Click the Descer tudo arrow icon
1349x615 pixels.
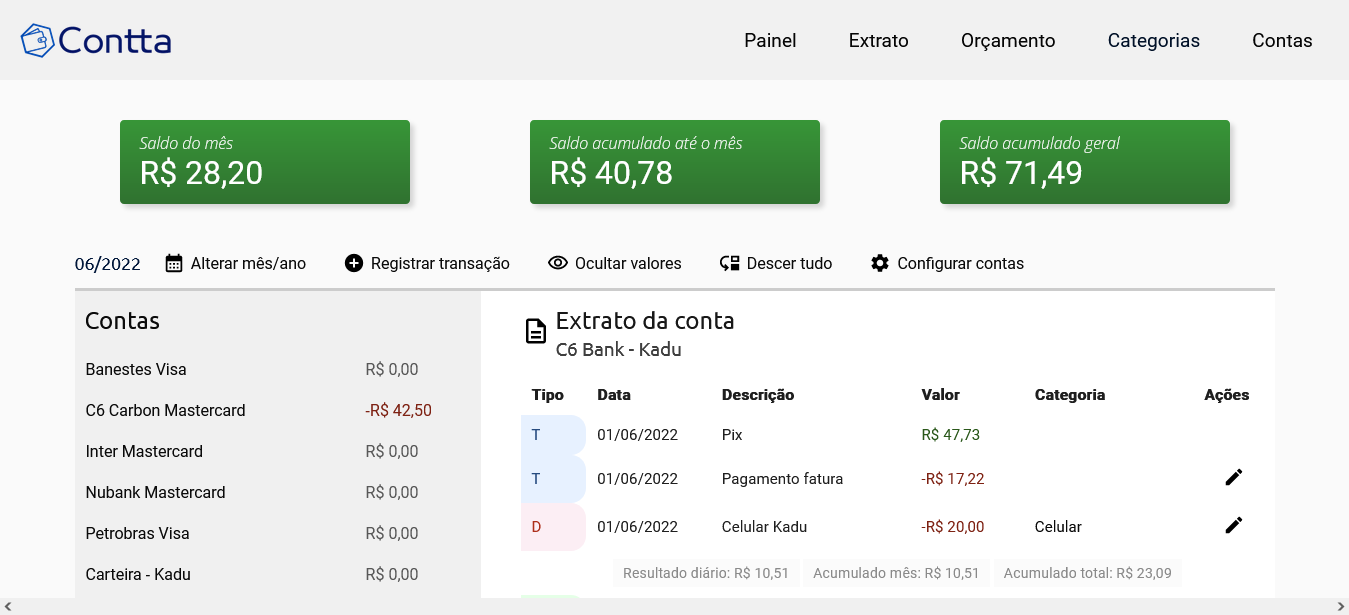pyautogui.click(x=729, y=263)
